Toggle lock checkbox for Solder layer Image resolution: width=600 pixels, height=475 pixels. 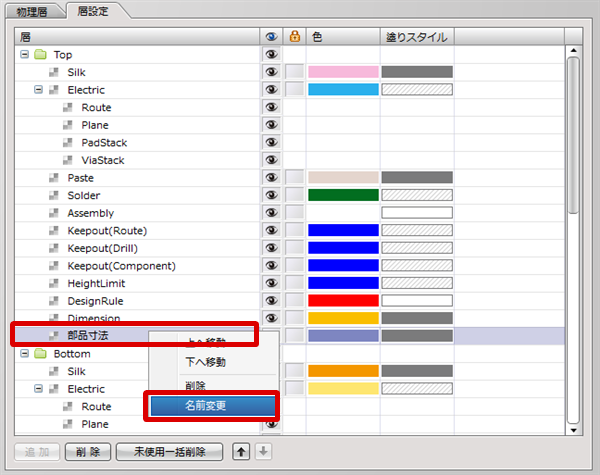pyautogui.click(x=294, y=195)
